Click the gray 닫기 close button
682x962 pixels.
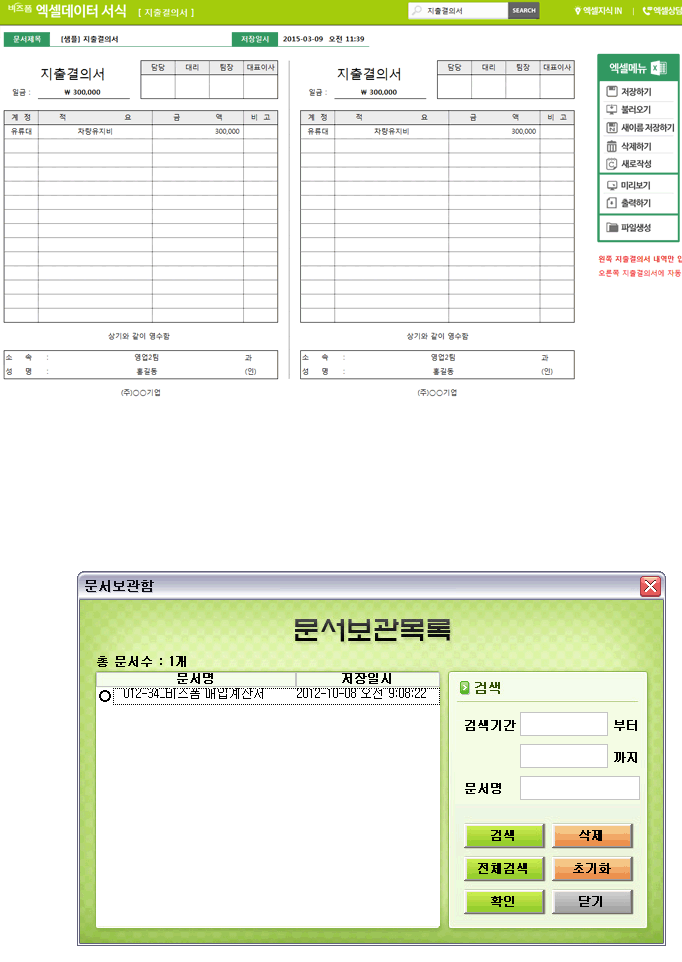point(592,902)
